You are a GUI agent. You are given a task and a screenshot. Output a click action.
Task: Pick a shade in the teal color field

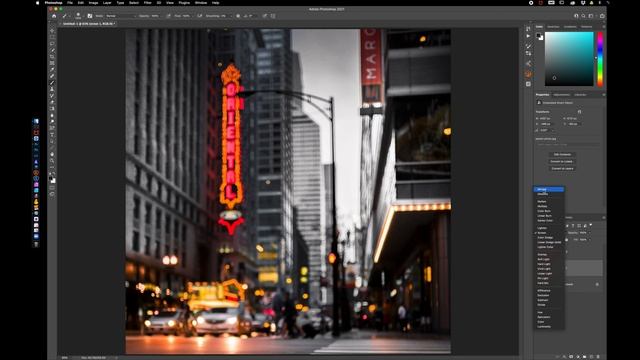pyautogui.click(x=569, y=59)
